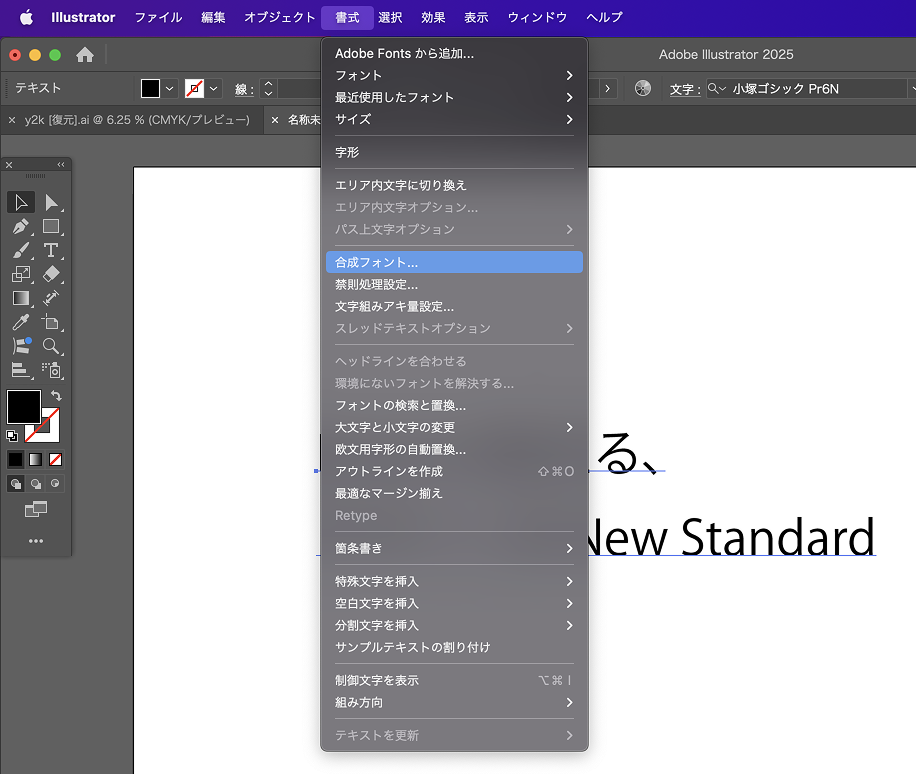Click control bar fill color swatch
Screen dimensions: 916x774
(x=150, y=89)
